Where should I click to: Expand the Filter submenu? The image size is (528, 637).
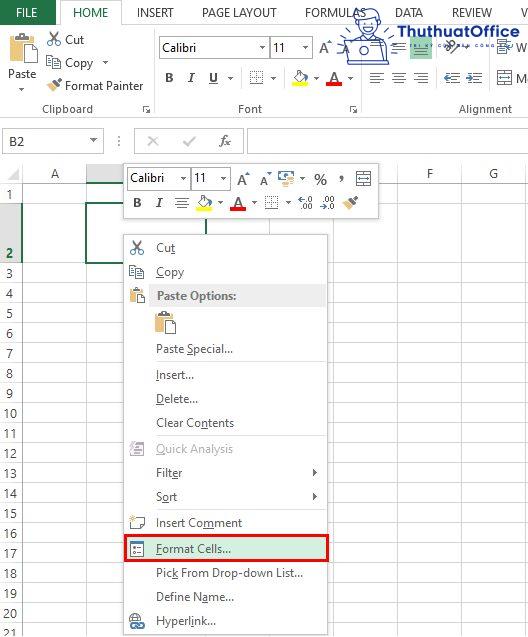pos(225,473)
